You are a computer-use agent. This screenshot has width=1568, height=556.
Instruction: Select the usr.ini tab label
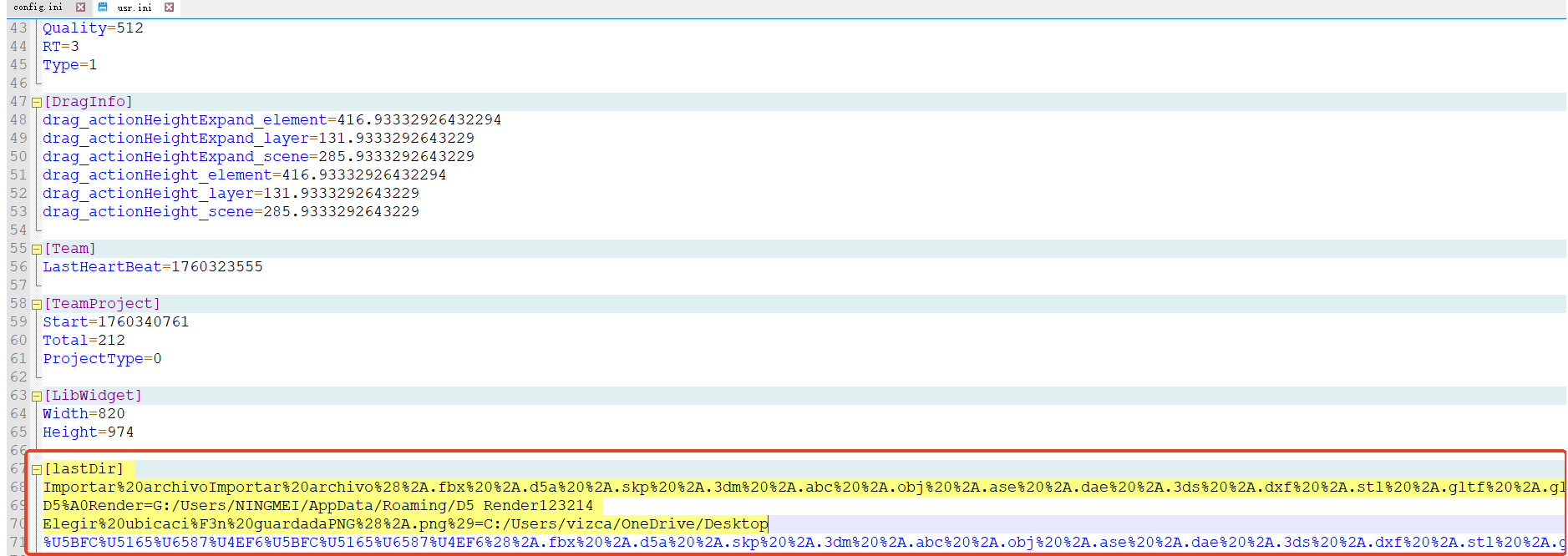[x=134, y=8]
